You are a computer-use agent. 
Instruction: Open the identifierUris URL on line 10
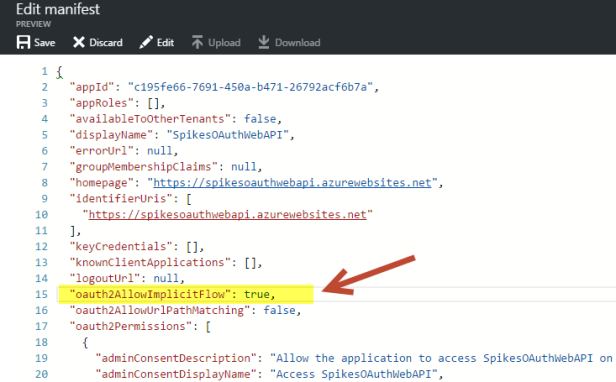(x=227, y=215)
